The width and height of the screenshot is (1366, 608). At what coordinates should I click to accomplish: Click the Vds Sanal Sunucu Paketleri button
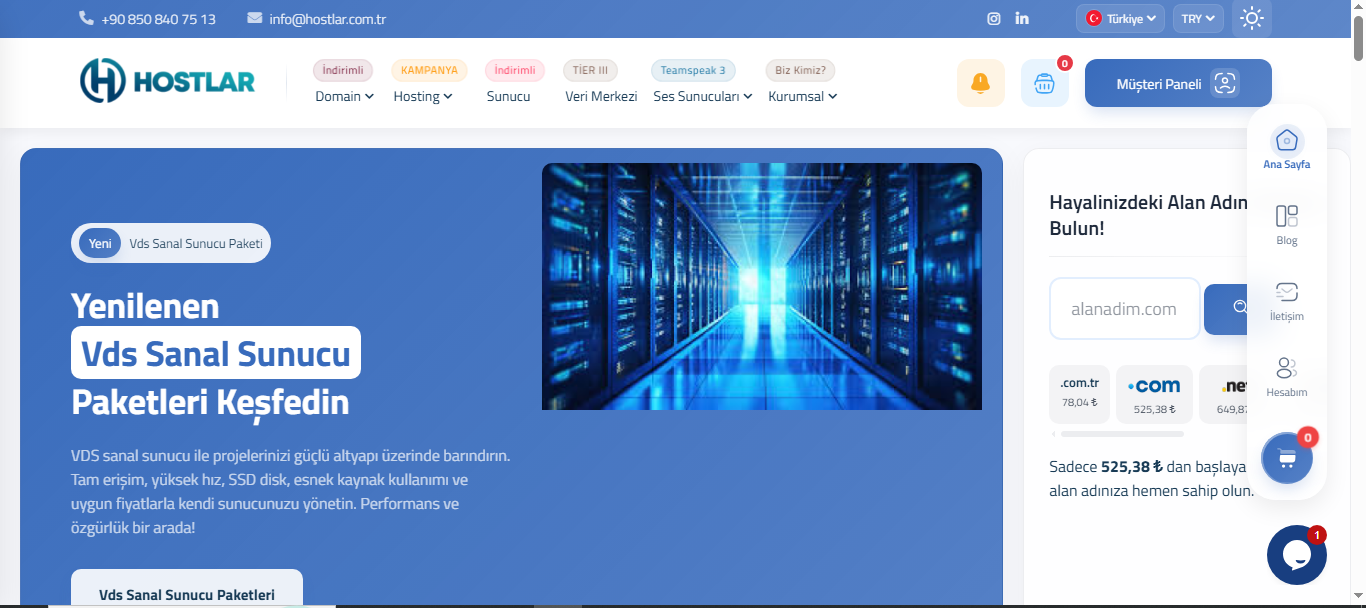(x=186, y=594)
